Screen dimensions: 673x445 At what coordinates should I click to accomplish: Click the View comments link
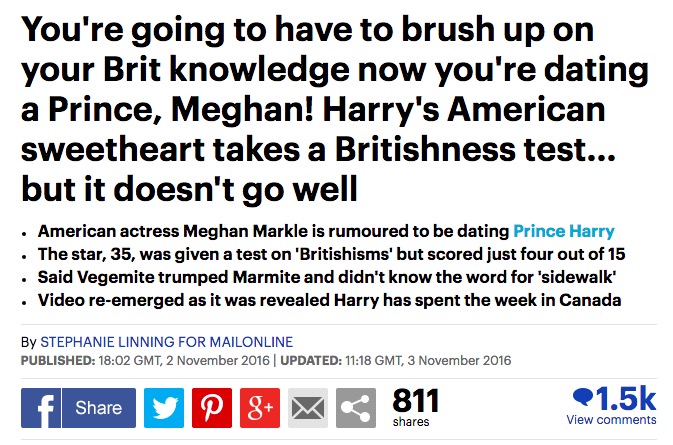click(x=611, y=420)
